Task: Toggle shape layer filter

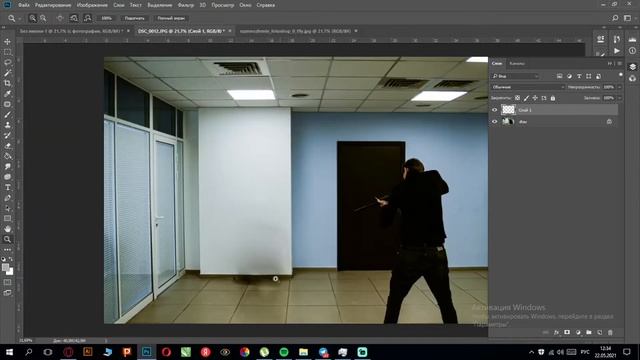Action: [x=589, y=76]
